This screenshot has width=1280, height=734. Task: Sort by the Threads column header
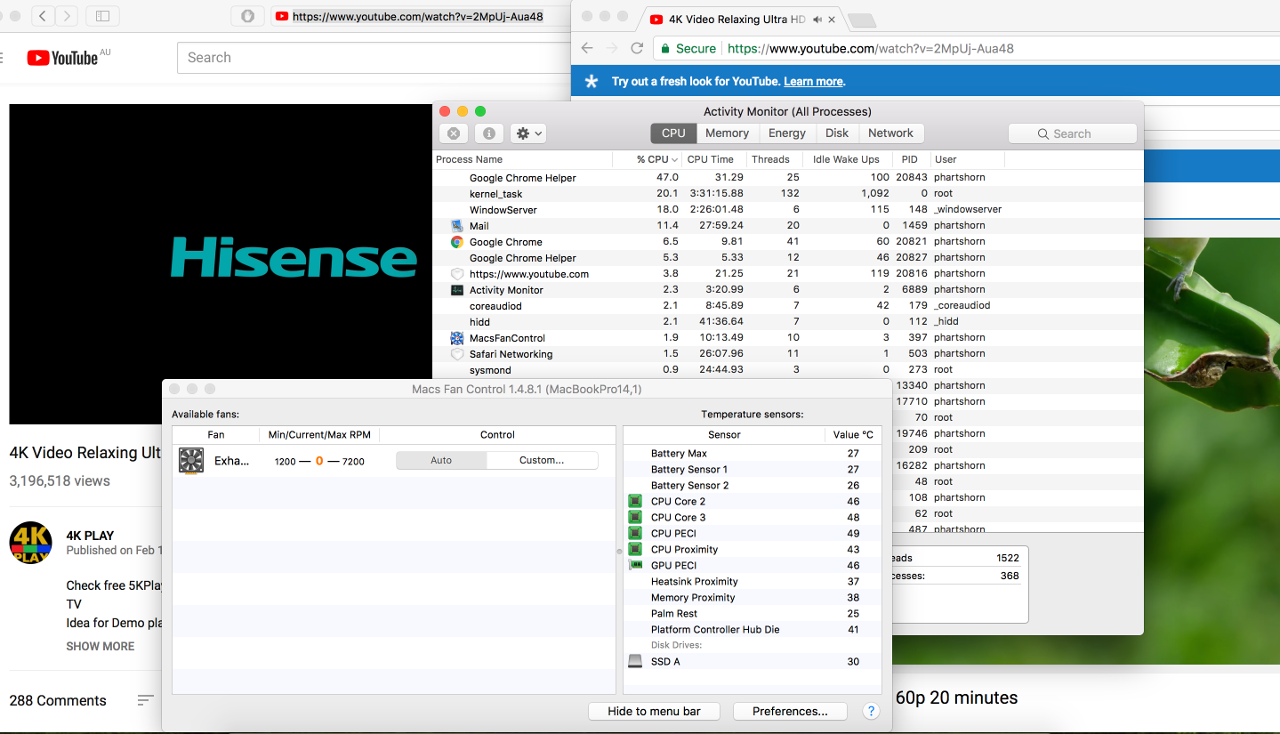click(x=770, y=159)
